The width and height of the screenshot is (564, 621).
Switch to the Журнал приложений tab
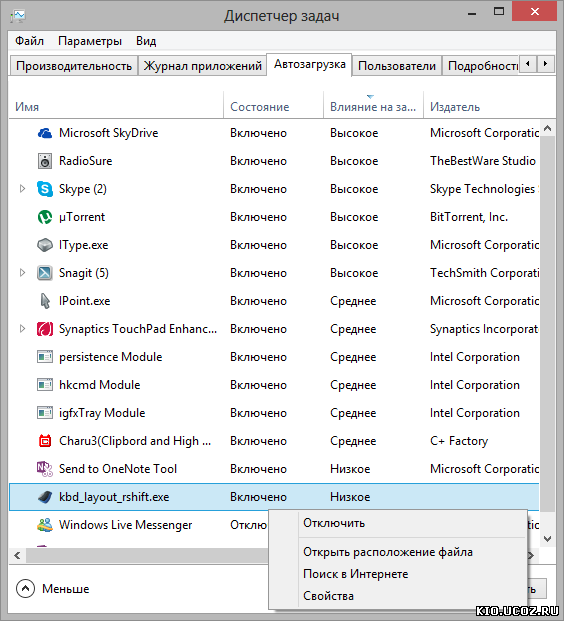202,66
